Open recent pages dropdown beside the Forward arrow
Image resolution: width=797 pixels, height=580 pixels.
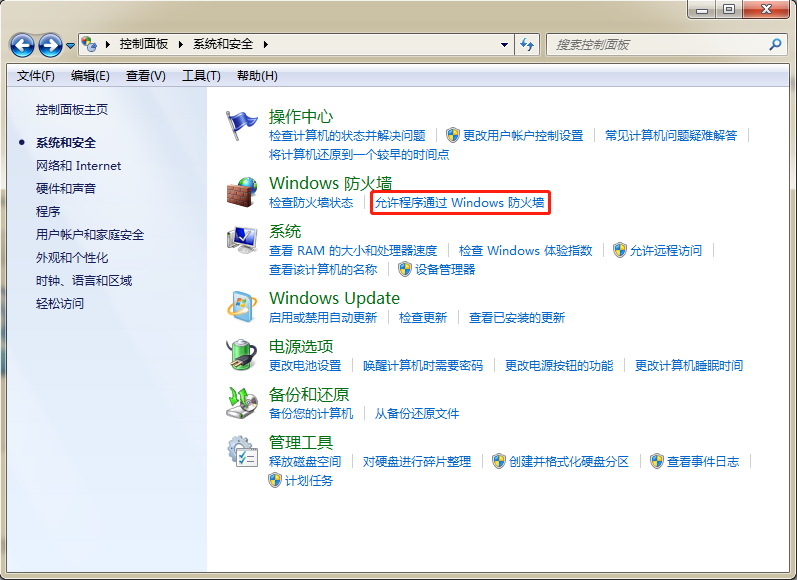[x=71, y=46]
